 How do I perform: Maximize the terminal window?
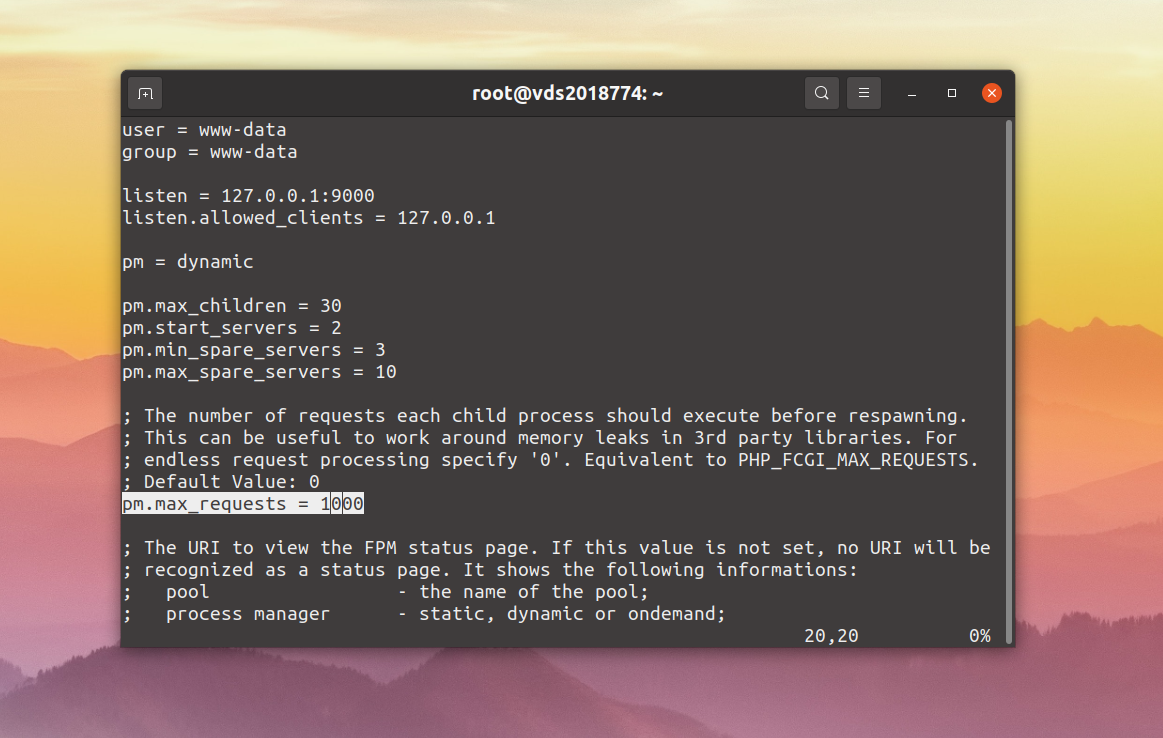click(x=952, y=93)
